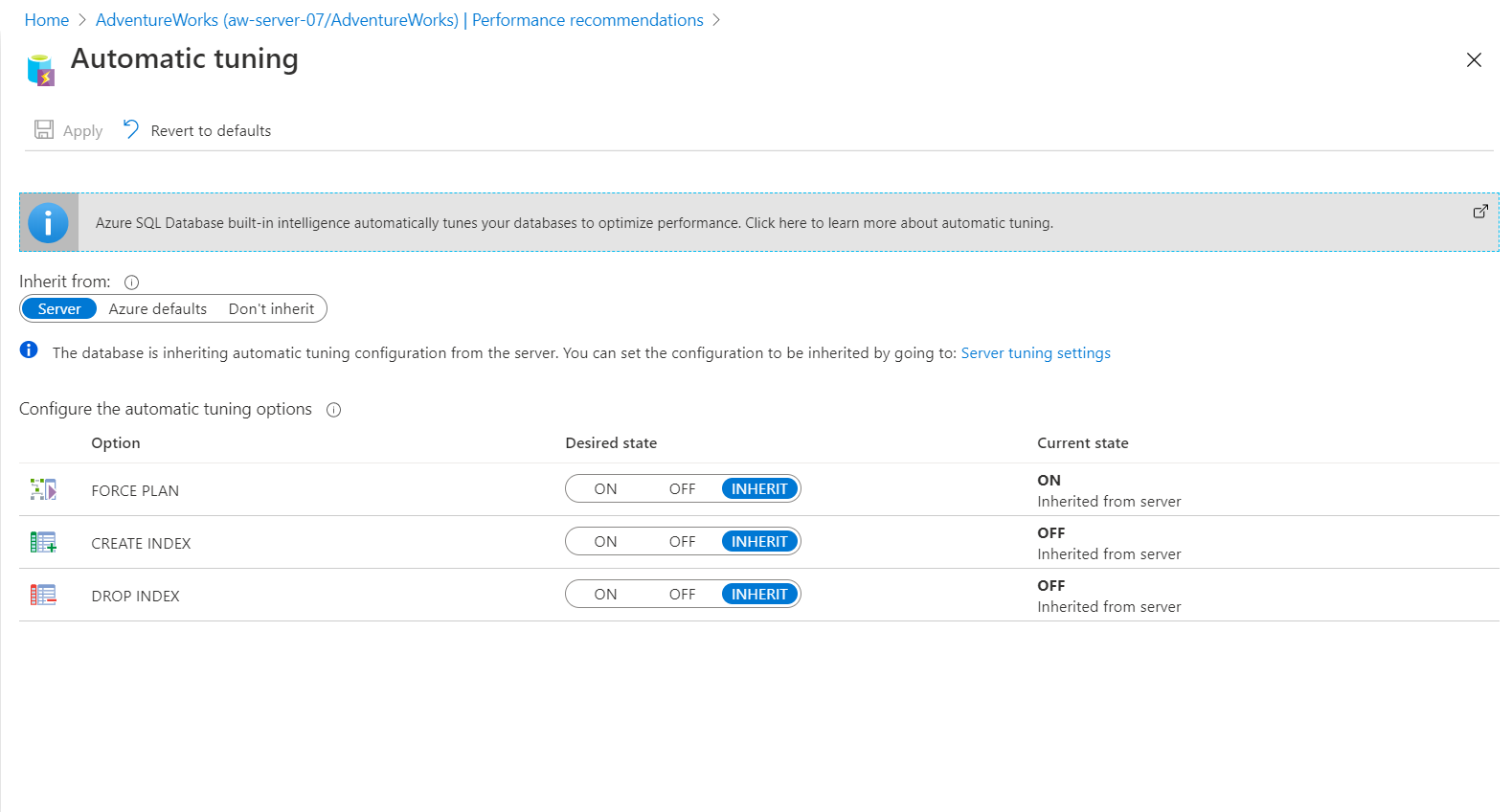Click FORCE PLAN current state ON value
This screenshot has width=1512, height=812.
click(1049, 480)
